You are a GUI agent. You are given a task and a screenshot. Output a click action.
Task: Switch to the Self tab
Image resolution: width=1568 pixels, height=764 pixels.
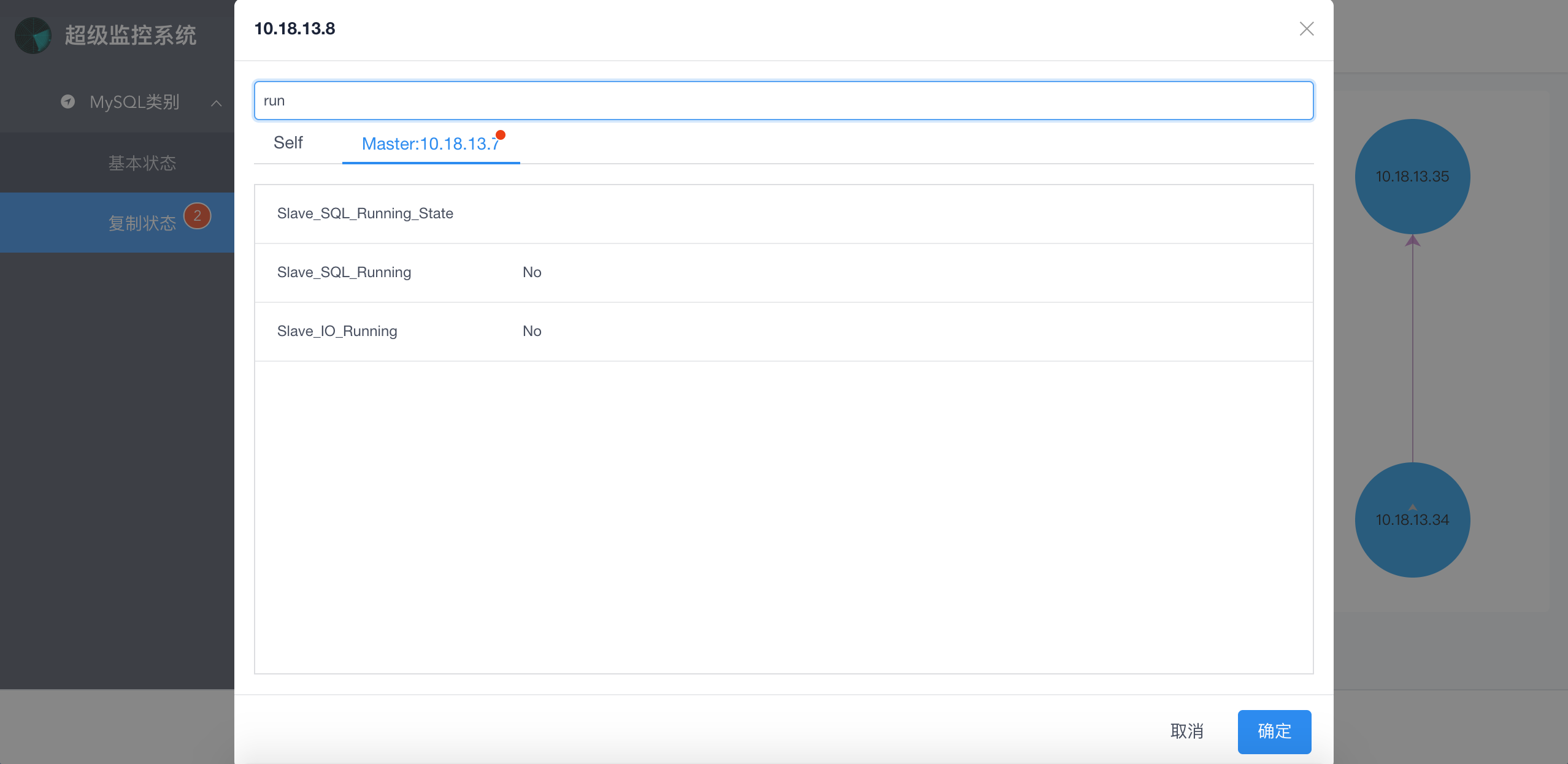pyautogui.click(x=288, y=143)
